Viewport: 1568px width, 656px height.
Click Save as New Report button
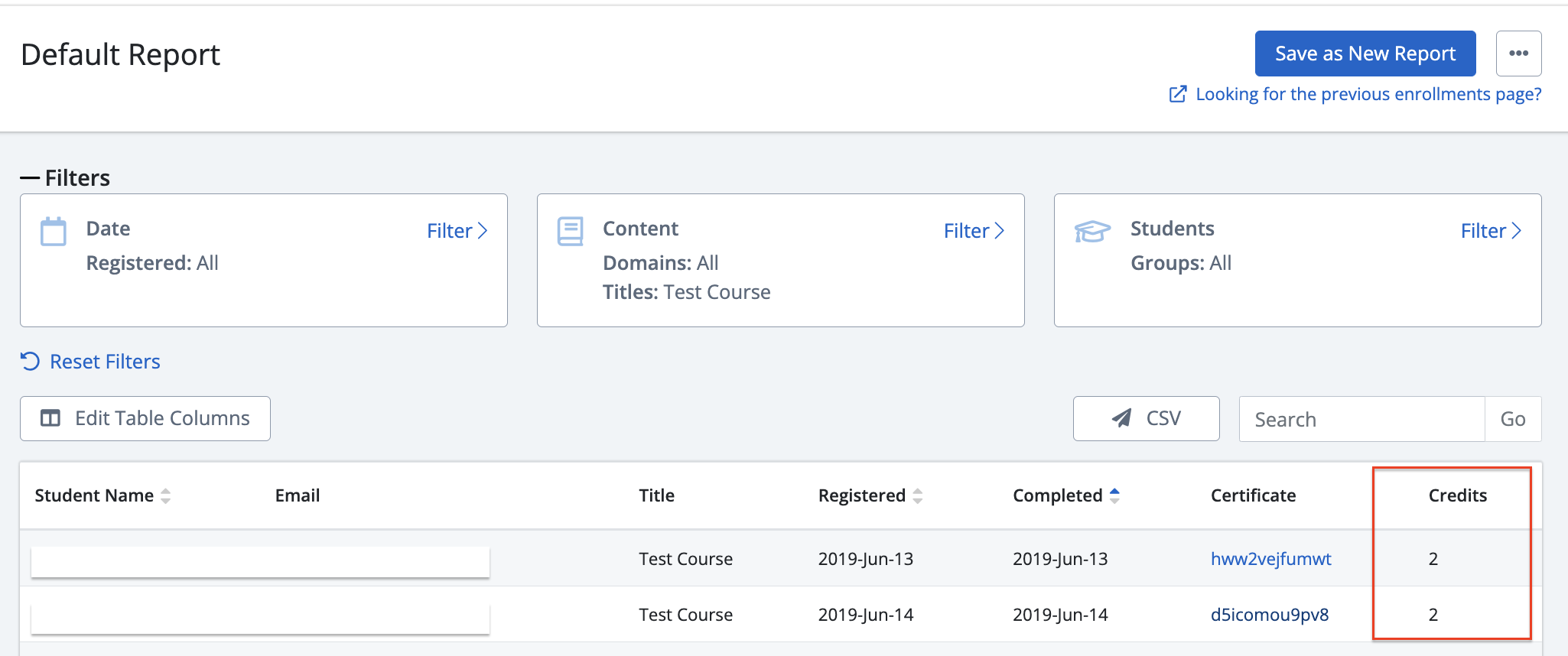point(1365,54)
